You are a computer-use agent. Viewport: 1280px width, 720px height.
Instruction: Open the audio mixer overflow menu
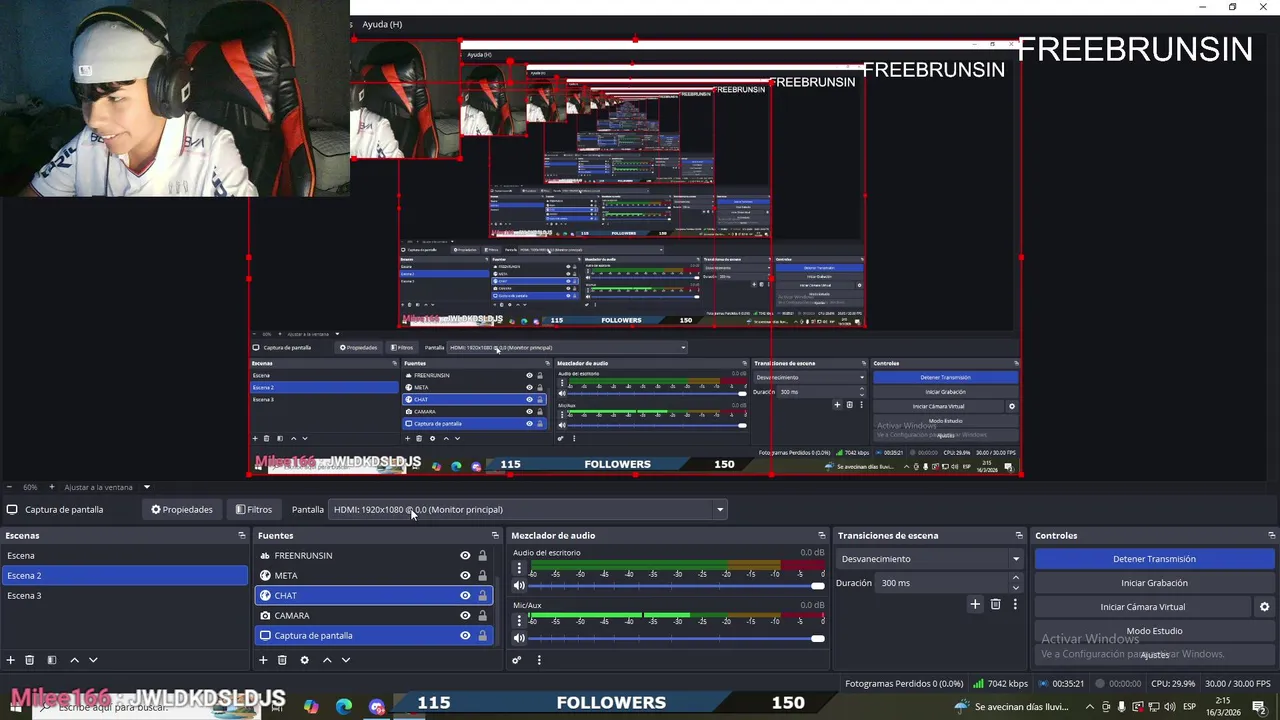coord(539,660)
